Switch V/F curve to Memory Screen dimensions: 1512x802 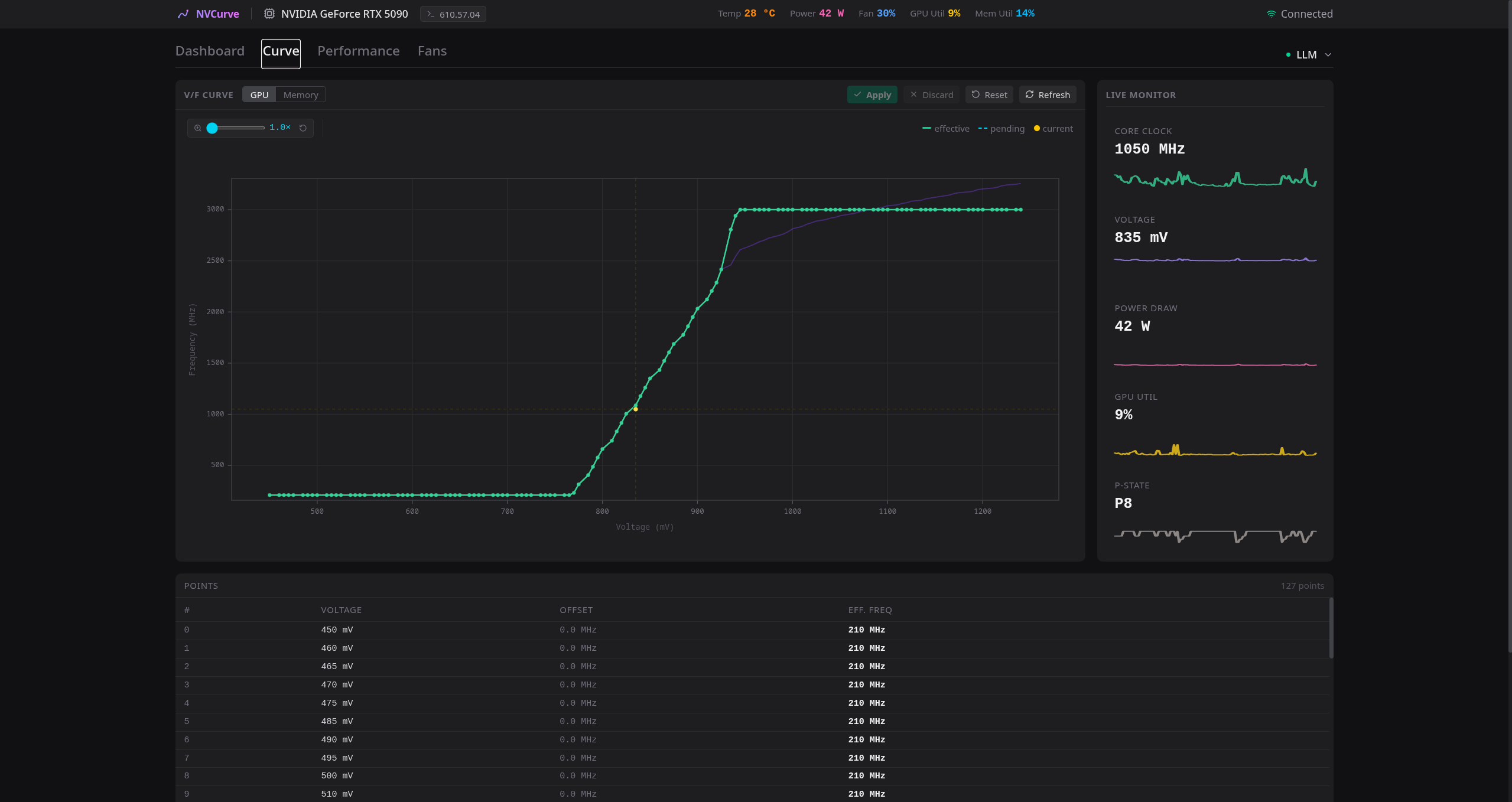coord(301,95)
